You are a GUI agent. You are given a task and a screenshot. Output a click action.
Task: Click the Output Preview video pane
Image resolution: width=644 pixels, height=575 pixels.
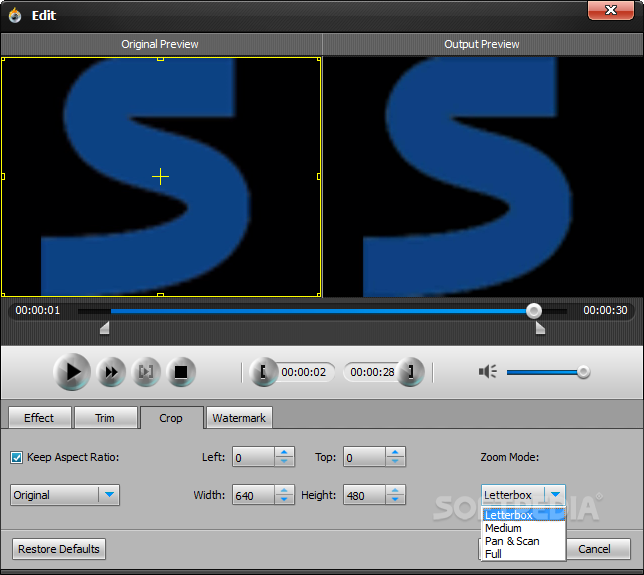(483, 177)
